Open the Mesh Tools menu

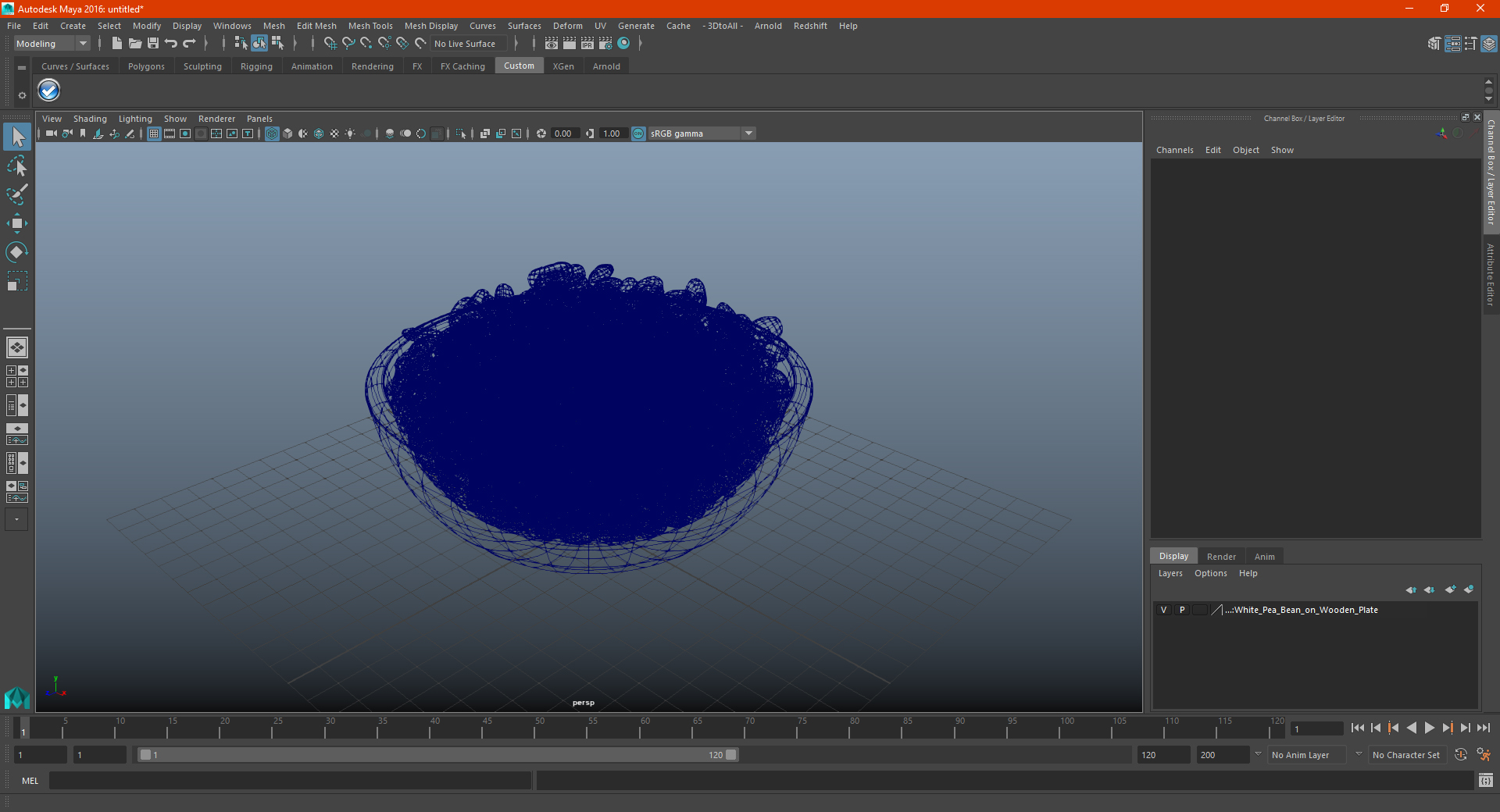tap(370, 26)
